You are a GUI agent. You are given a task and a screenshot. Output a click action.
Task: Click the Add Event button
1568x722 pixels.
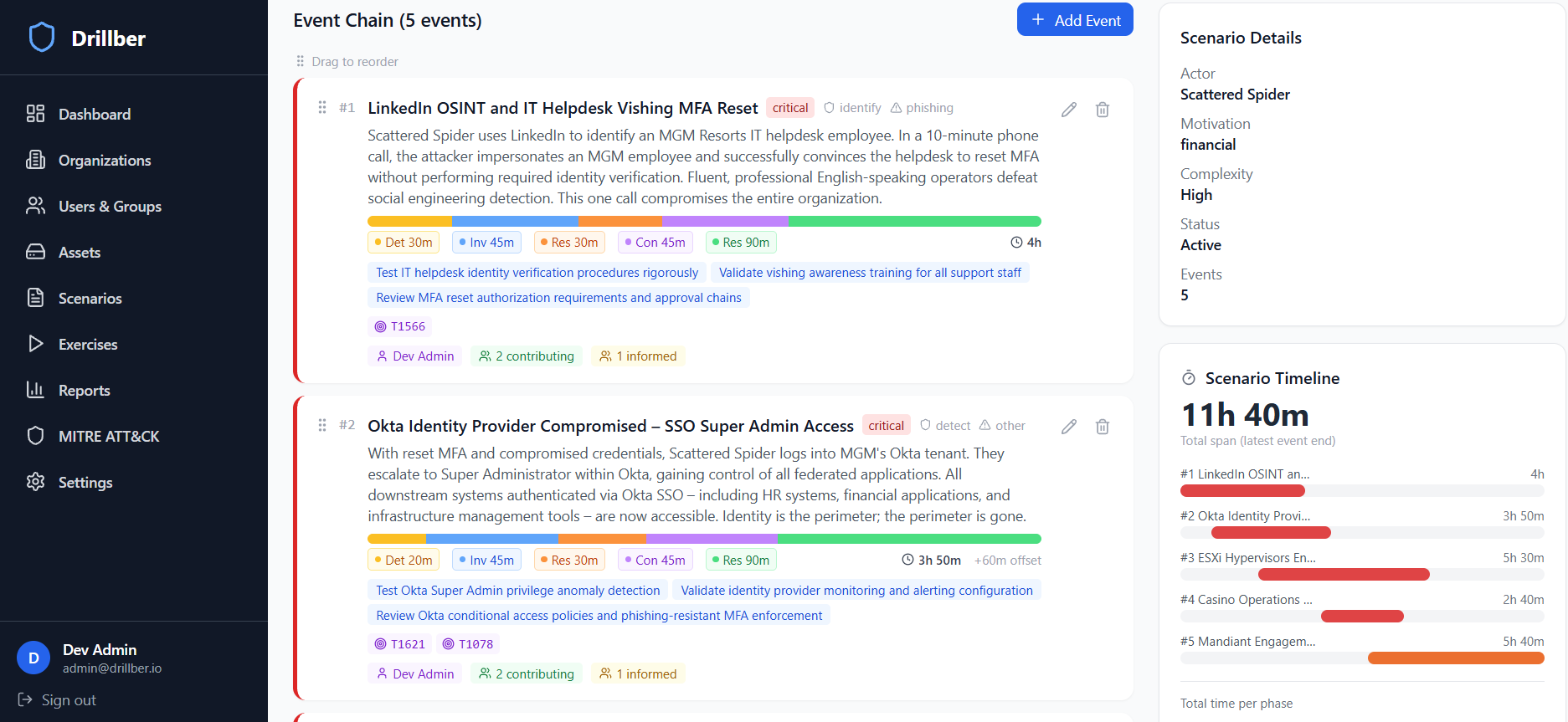(1075, 20)
